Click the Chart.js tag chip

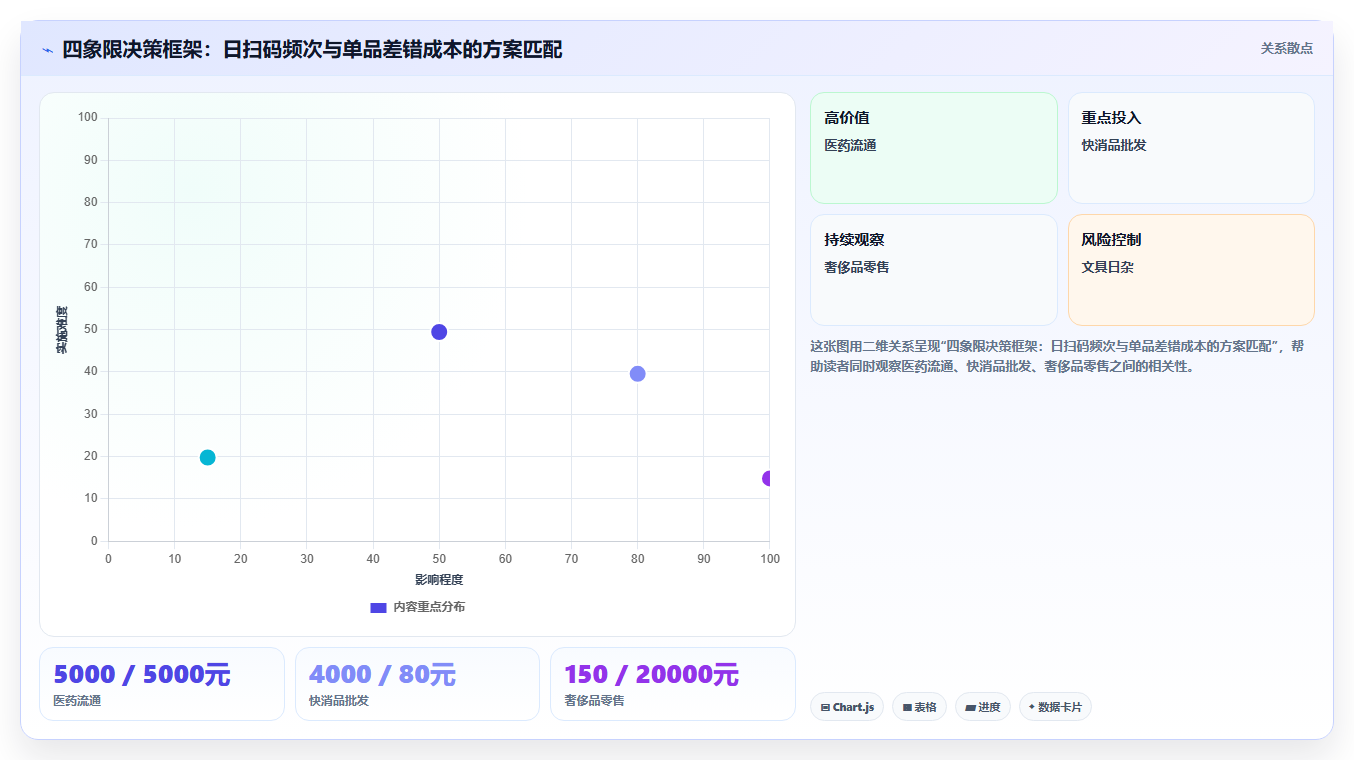click(x=847, y=707)
